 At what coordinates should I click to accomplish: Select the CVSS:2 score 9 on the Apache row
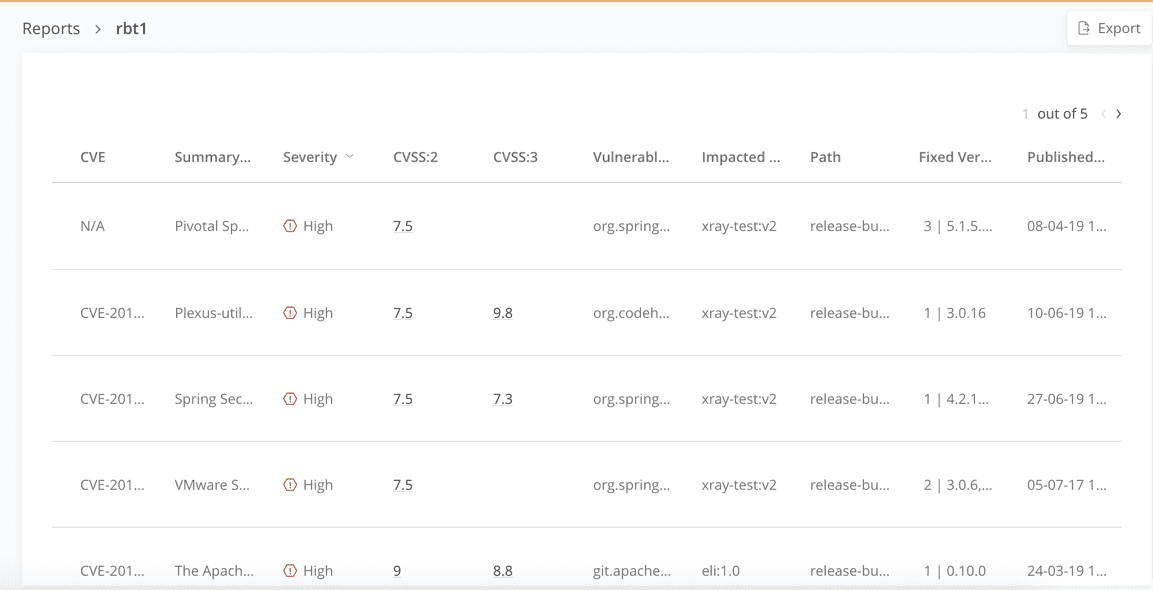[397, 570]
